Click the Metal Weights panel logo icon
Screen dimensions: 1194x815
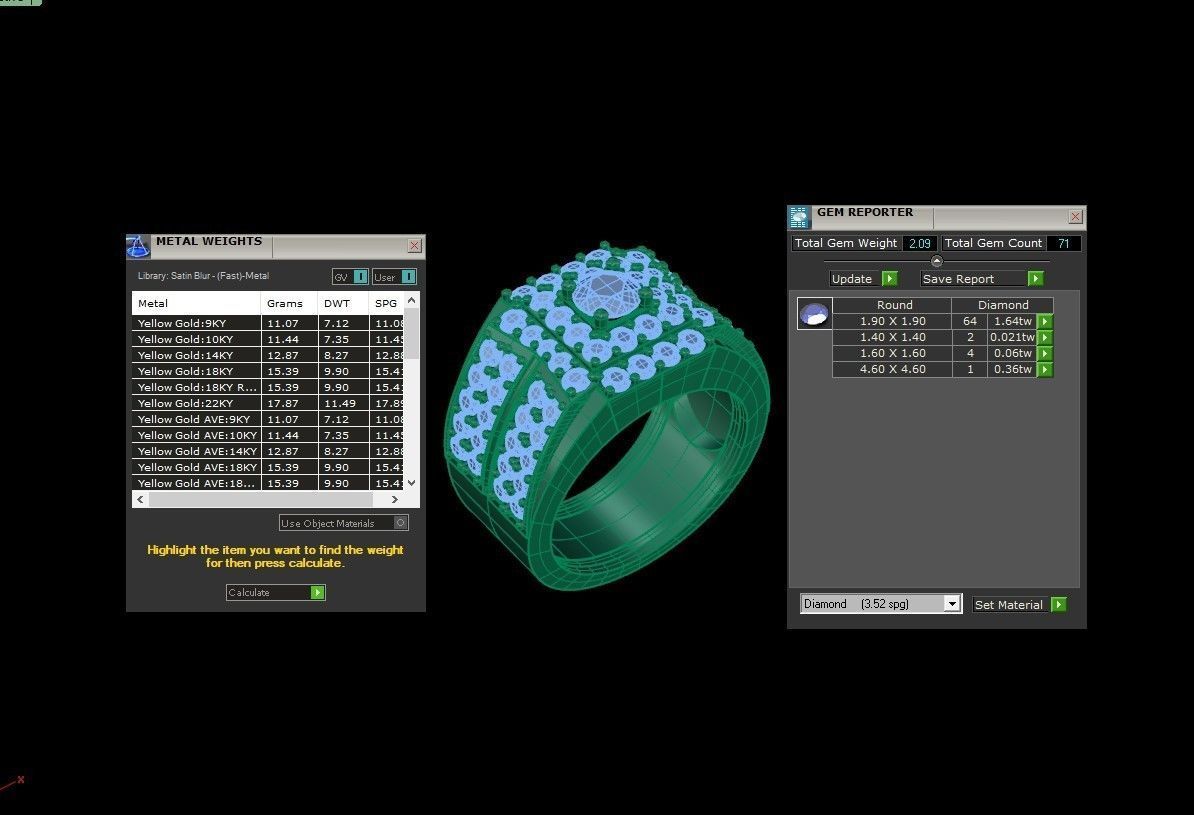(x=138, y=246)
